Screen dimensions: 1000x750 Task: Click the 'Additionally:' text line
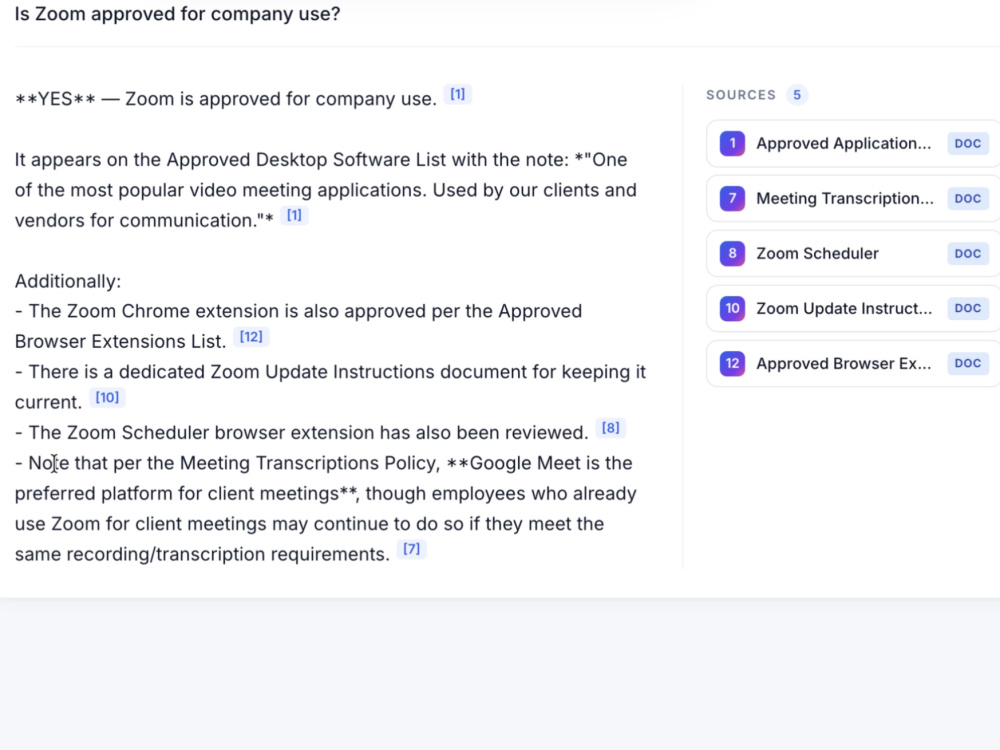[68, 281]
